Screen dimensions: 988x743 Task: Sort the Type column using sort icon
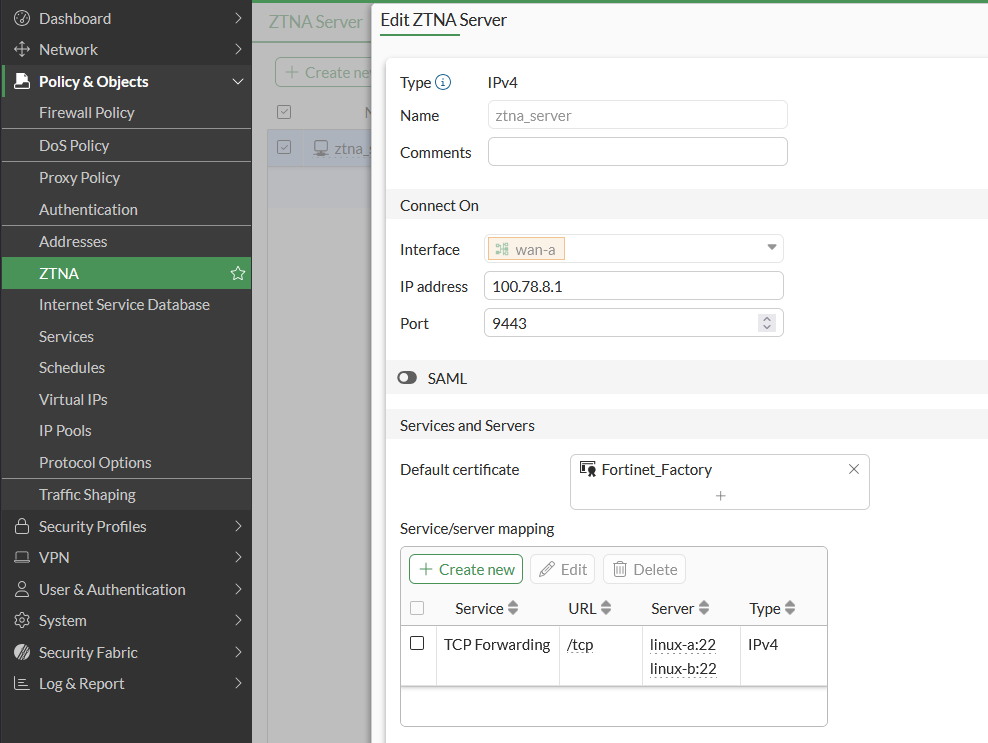pos(790,608)
